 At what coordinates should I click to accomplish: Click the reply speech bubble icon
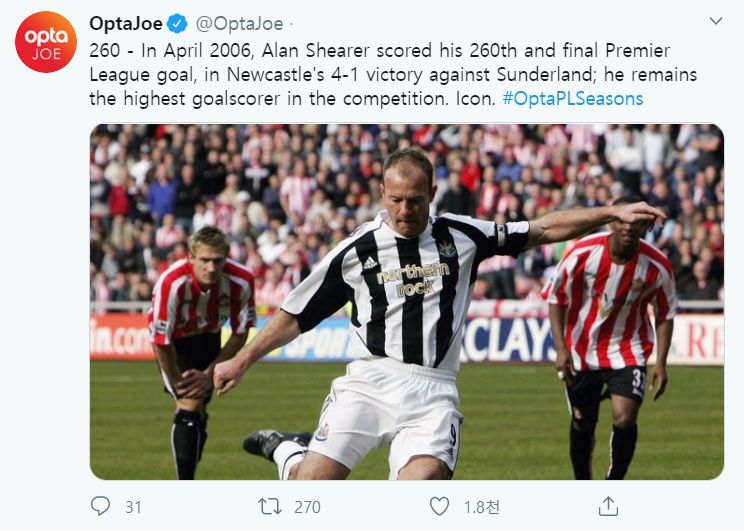100,506
